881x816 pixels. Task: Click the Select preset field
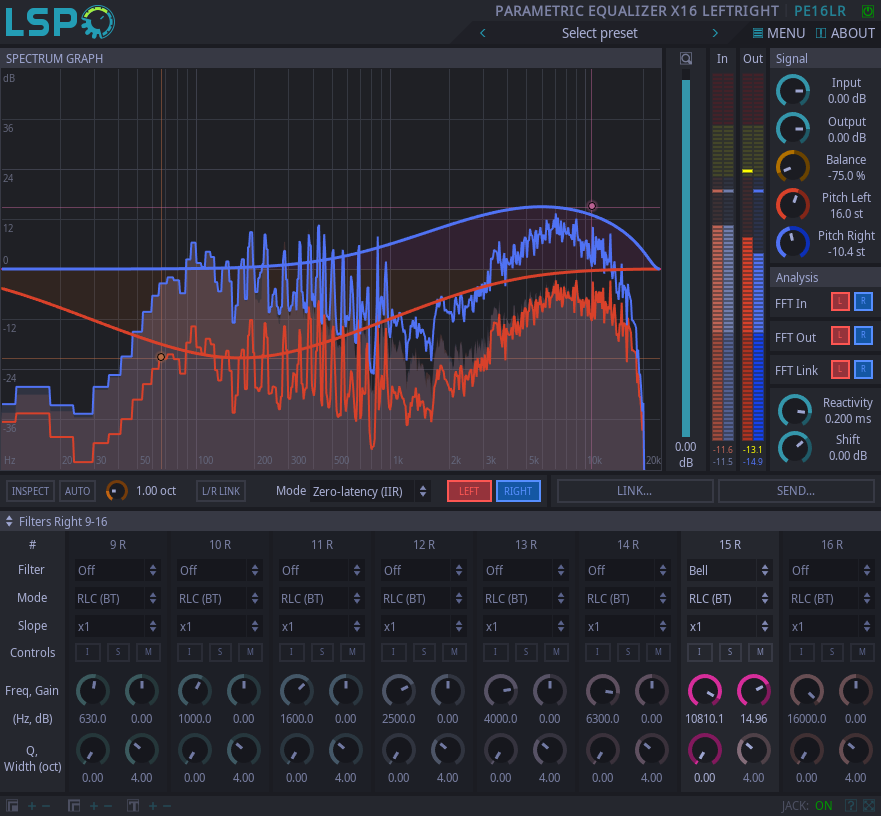pyautogui.click(x=599, y=33)
